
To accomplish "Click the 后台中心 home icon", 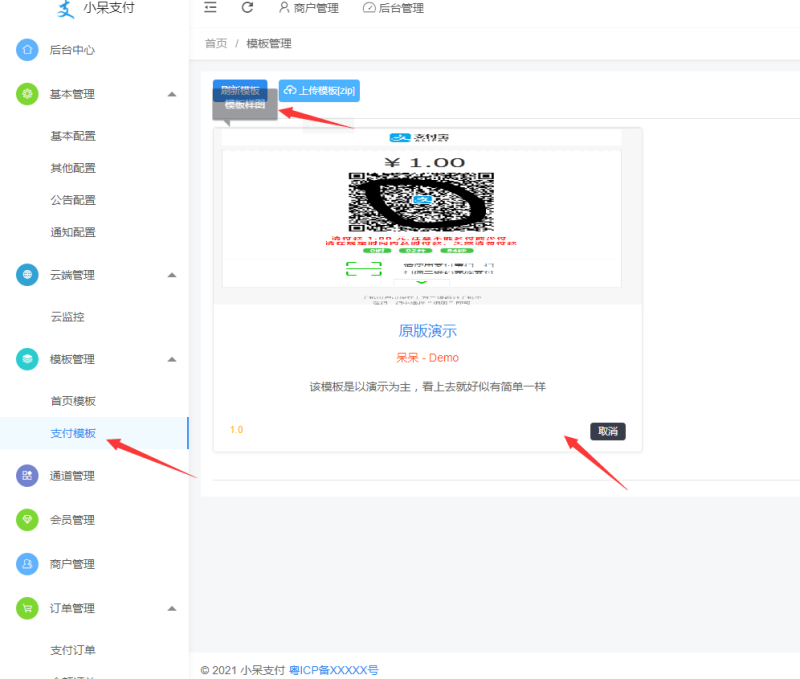I will coord(27,49).
